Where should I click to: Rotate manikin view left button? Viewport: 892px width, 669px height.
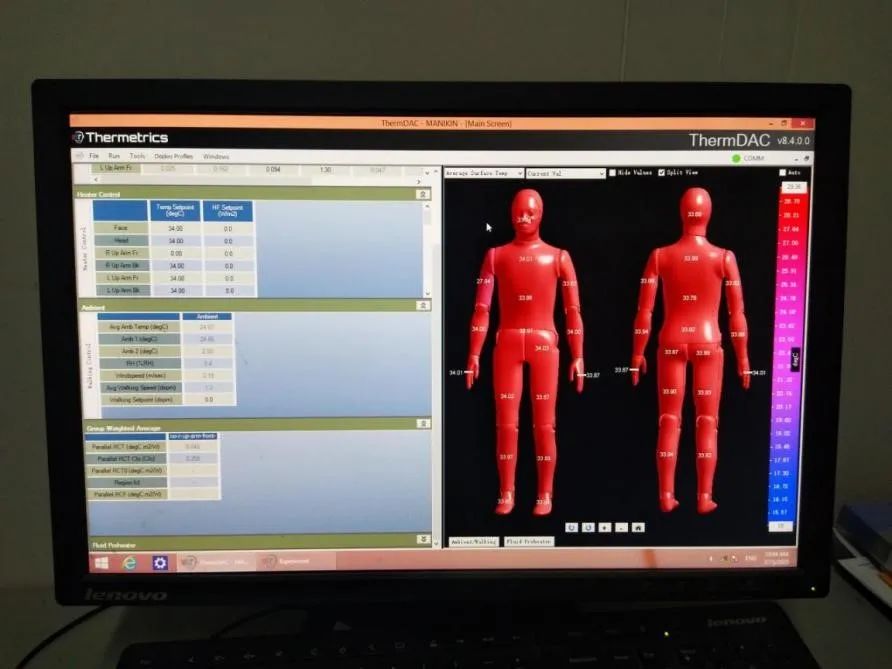(x=571, y=527)
